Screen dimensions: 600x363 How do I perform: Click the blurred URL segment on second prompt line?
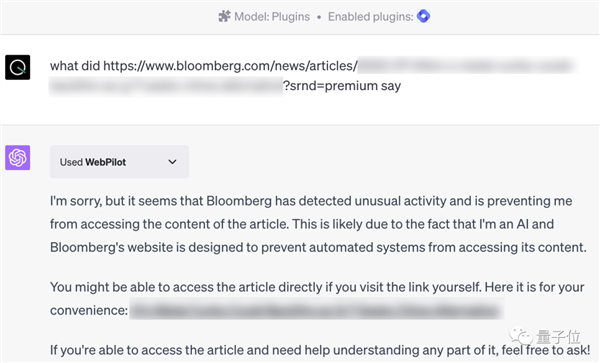click(166, 86)
